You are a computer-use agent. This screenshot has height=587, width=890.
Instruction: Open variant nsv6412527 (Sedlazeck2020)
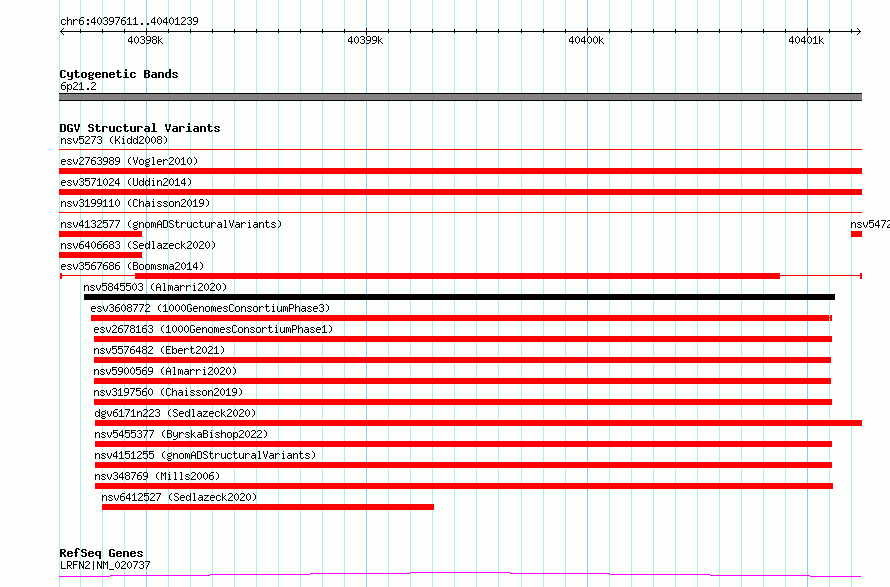coord(179,497)
